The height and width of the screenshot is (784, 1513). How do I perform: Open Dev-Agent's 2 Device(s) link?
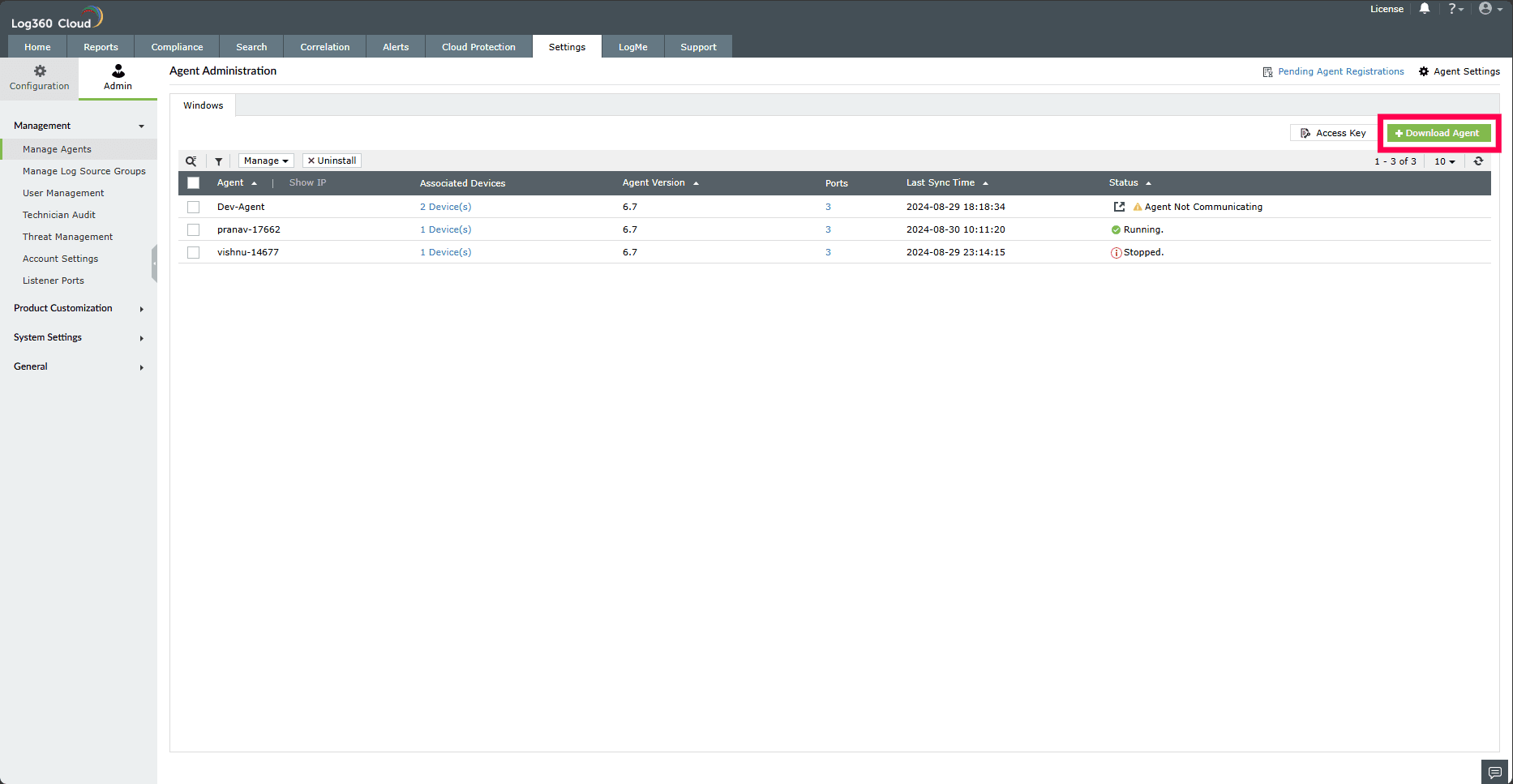point(445,207)
